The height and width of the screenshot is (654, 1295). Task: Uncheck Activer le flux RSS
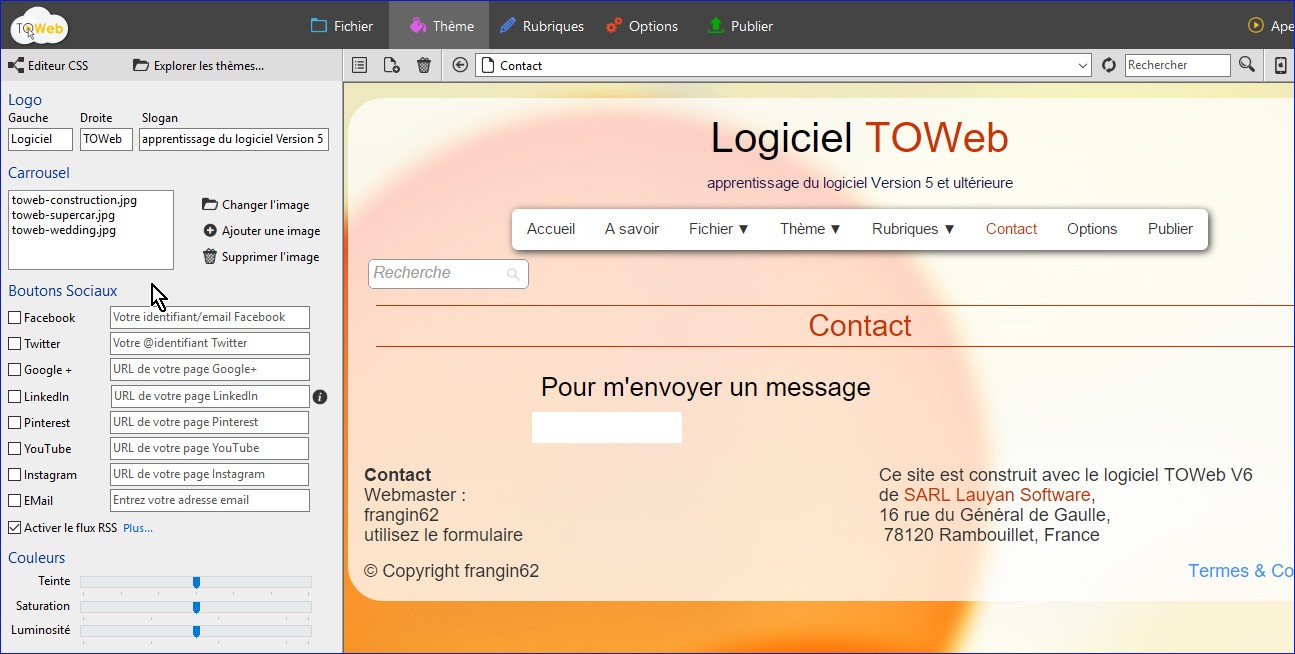pos(15,527)
